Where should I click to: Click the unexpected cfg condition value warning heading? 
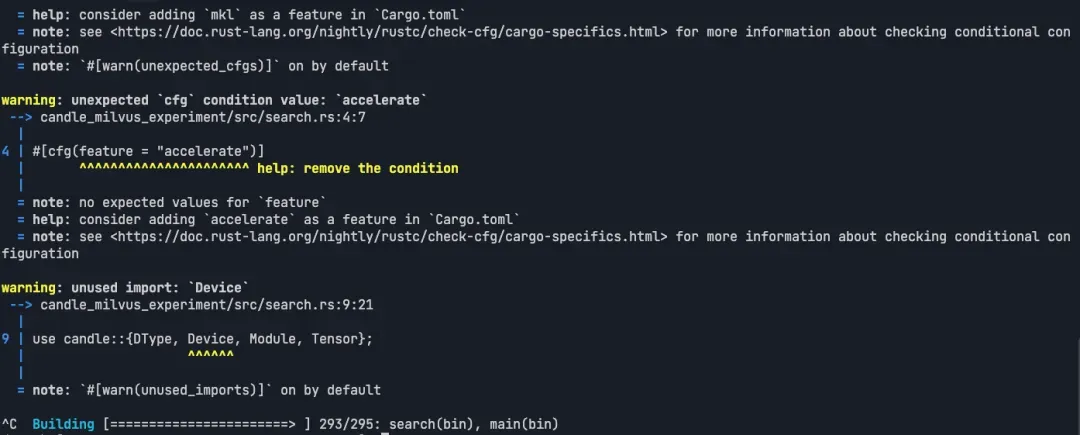coord(214,100)
